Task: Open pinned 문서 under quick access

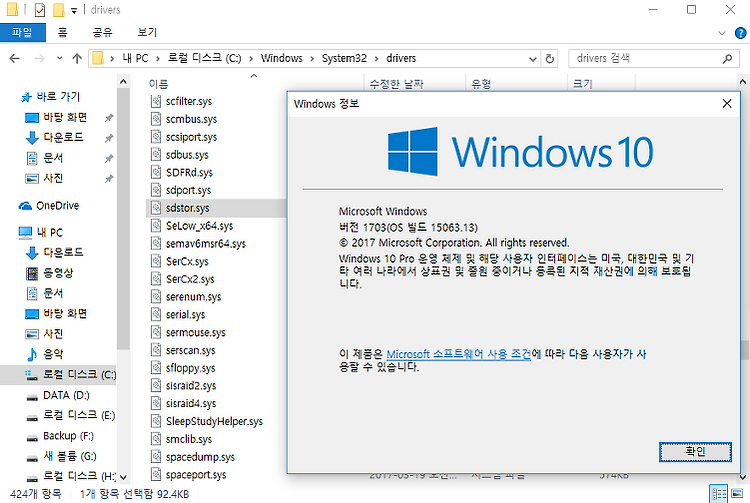Action: point(53,158)
